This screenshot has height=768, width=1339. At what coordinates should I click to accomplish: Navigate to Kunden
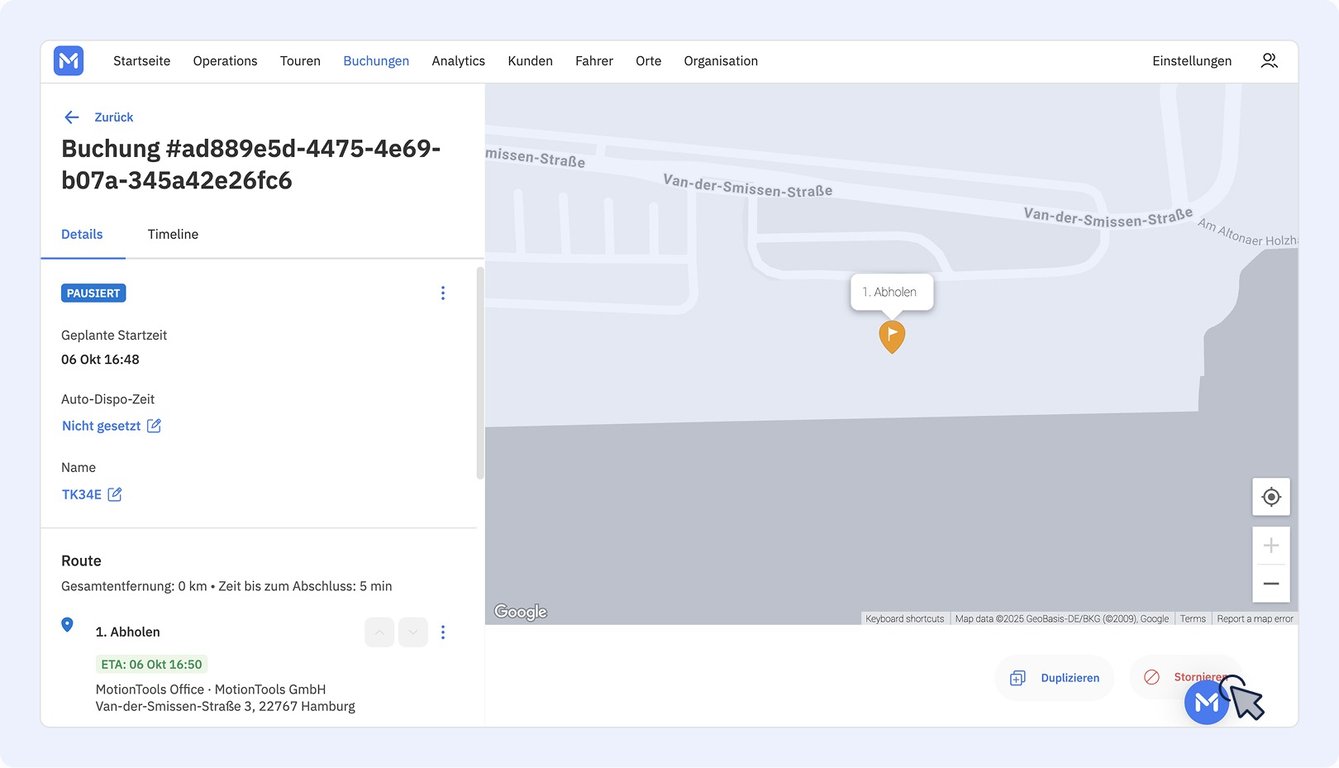(x=530, y=61)
